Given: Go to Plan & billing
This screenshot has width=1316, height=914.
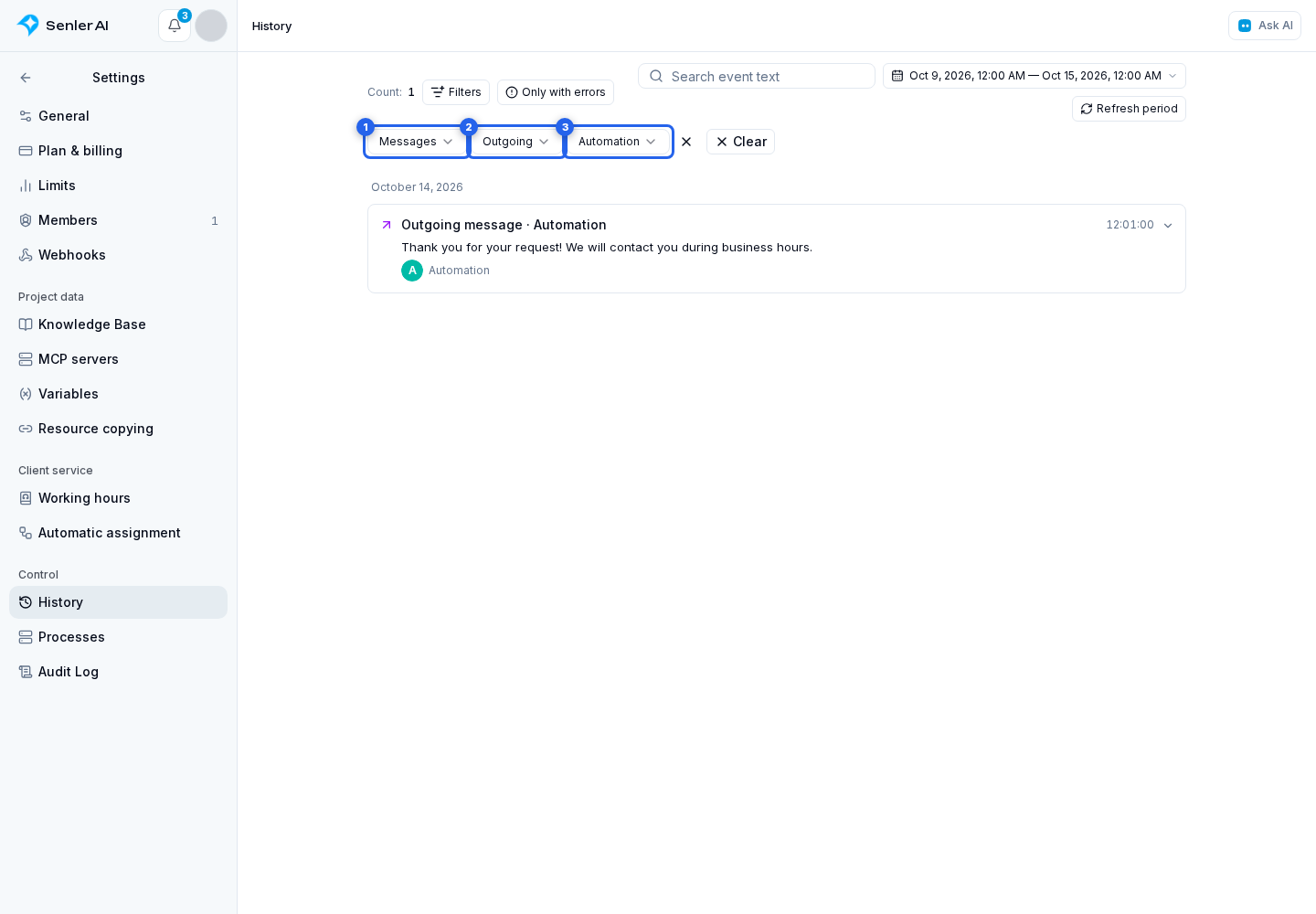Looking at the screenshot, I should pos(119,151).
